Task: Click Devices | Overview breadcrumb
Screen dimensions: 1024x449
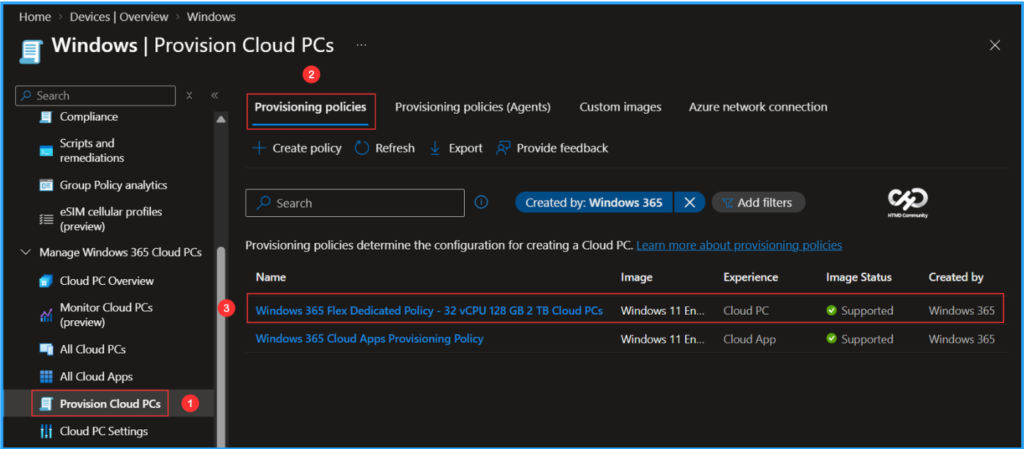Action: click(x=119, y=16)
